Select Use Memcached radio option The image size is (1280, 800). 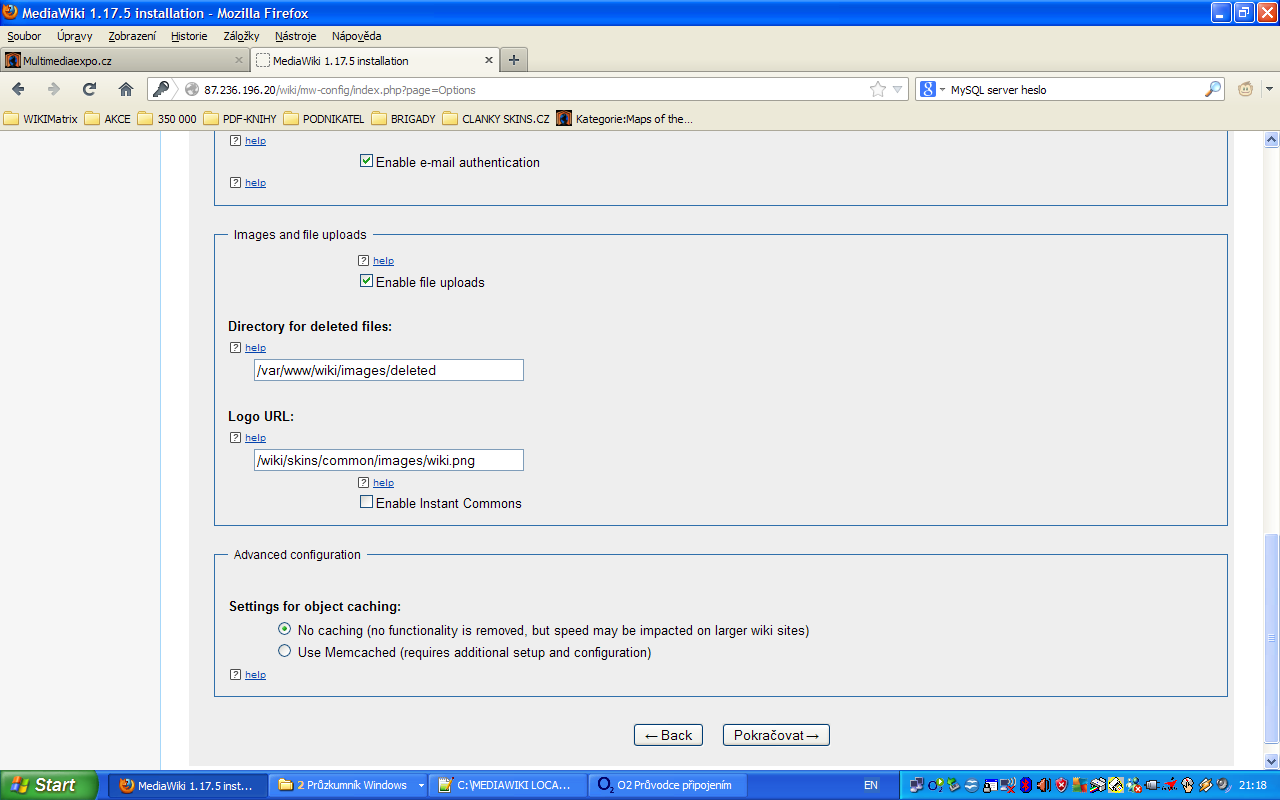click(x=285, y=651)
